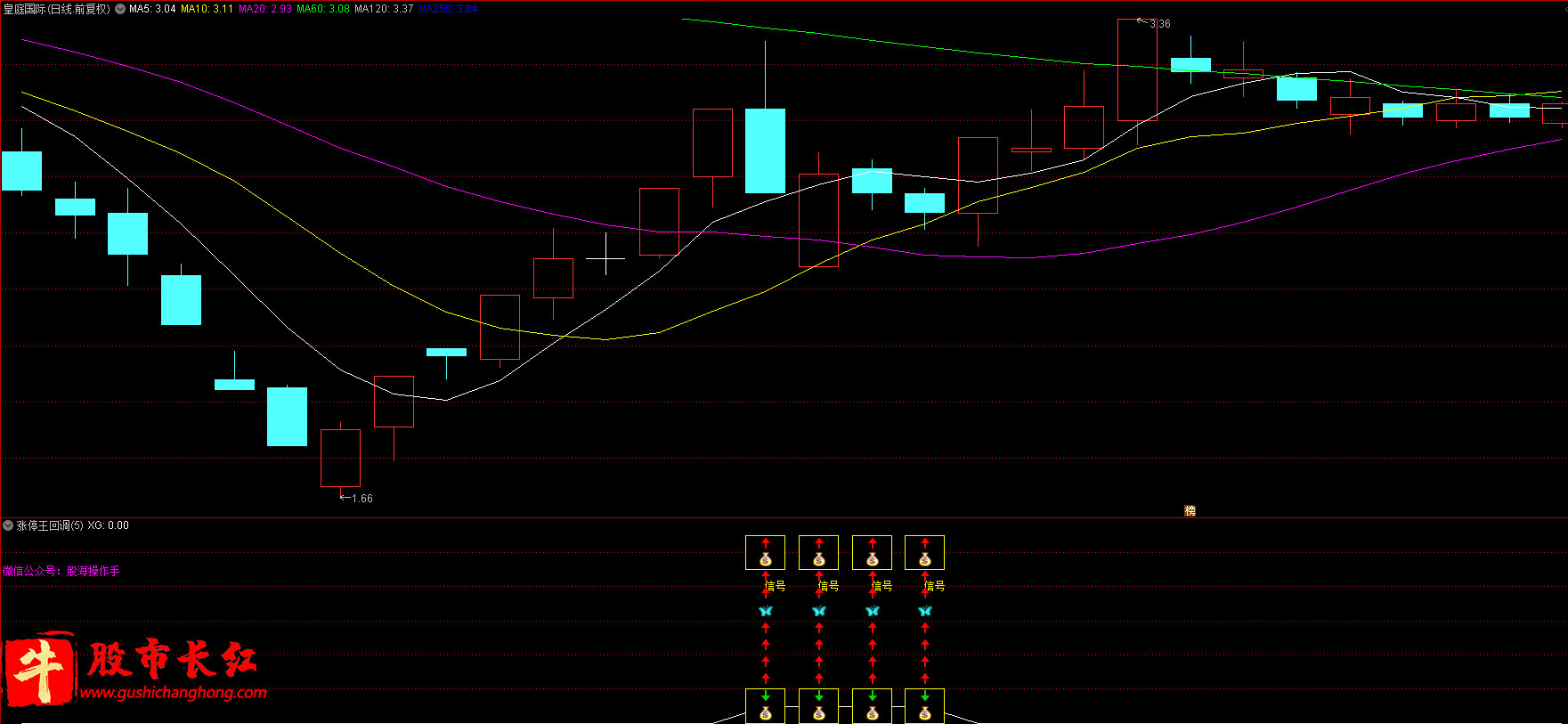Click the 3.36 high price label
Image resolution: width=1568 pixels, height=724 pixels.
tap(1160, 24)
